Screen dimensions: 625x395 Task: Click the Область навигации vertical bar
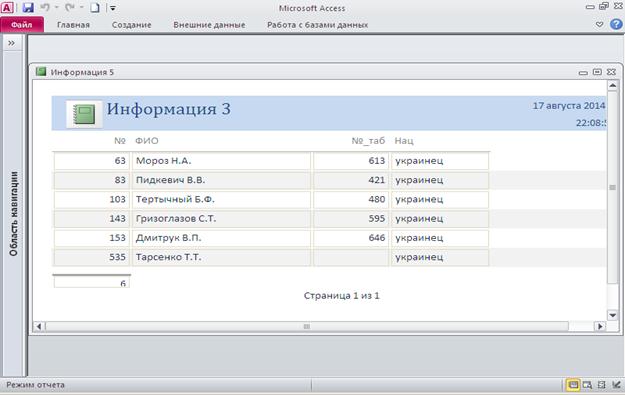pos(14,213)
